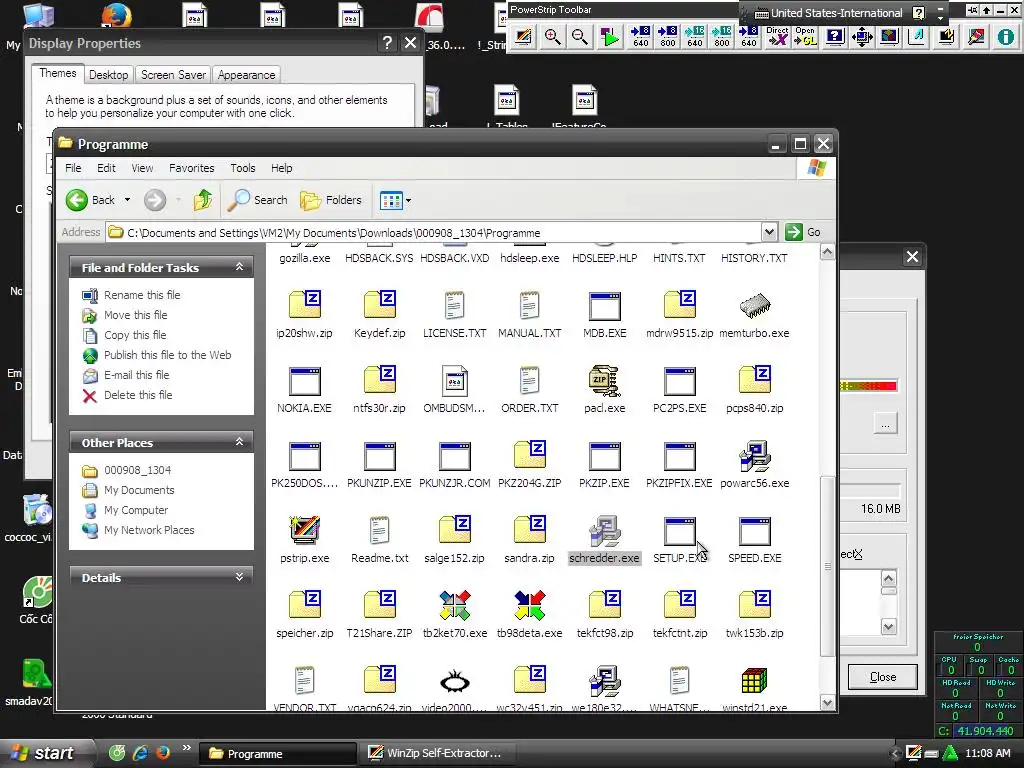The width and height of the screenshot is (1024, 768).
Task: Open the Favorites menu
Action: [x=191, y=168]
